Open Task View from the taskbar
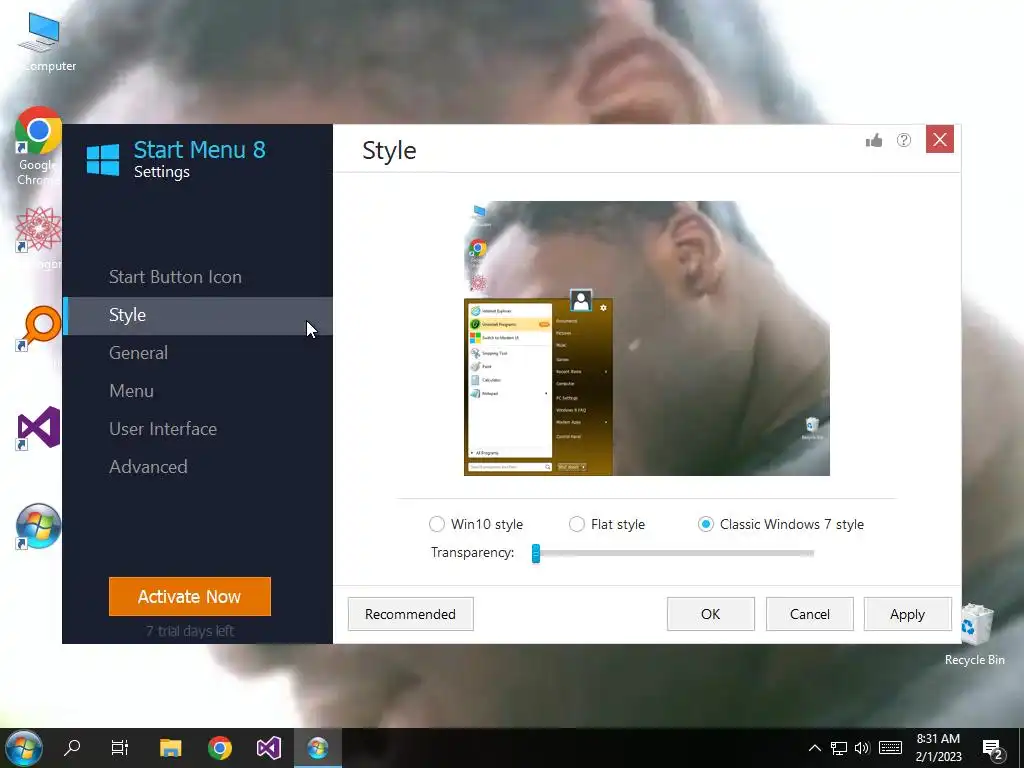1024x768 pixels. tap(120, 747)
